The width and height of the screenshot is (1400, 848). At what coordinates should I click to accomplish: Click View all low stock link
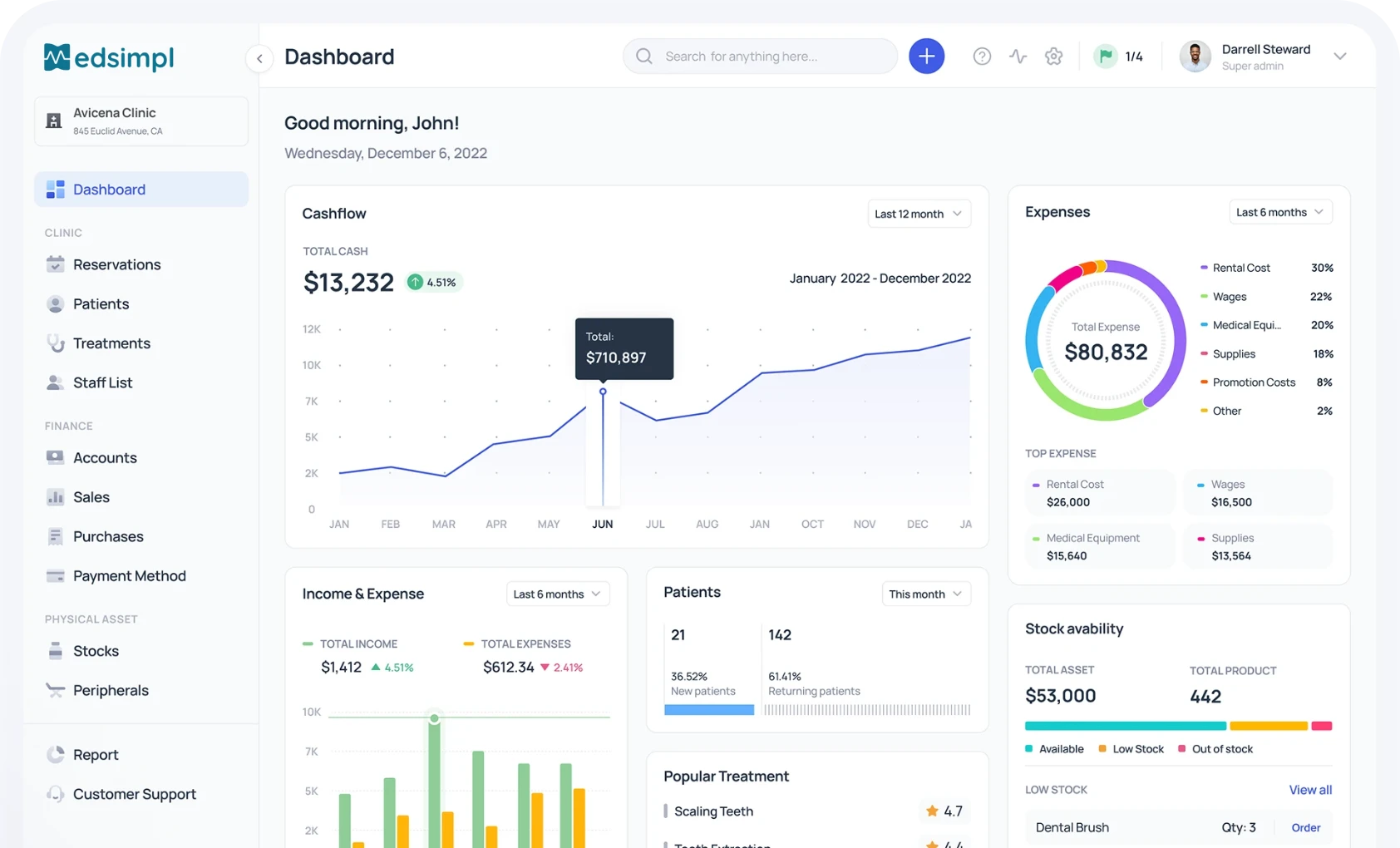pos(1310,790)
